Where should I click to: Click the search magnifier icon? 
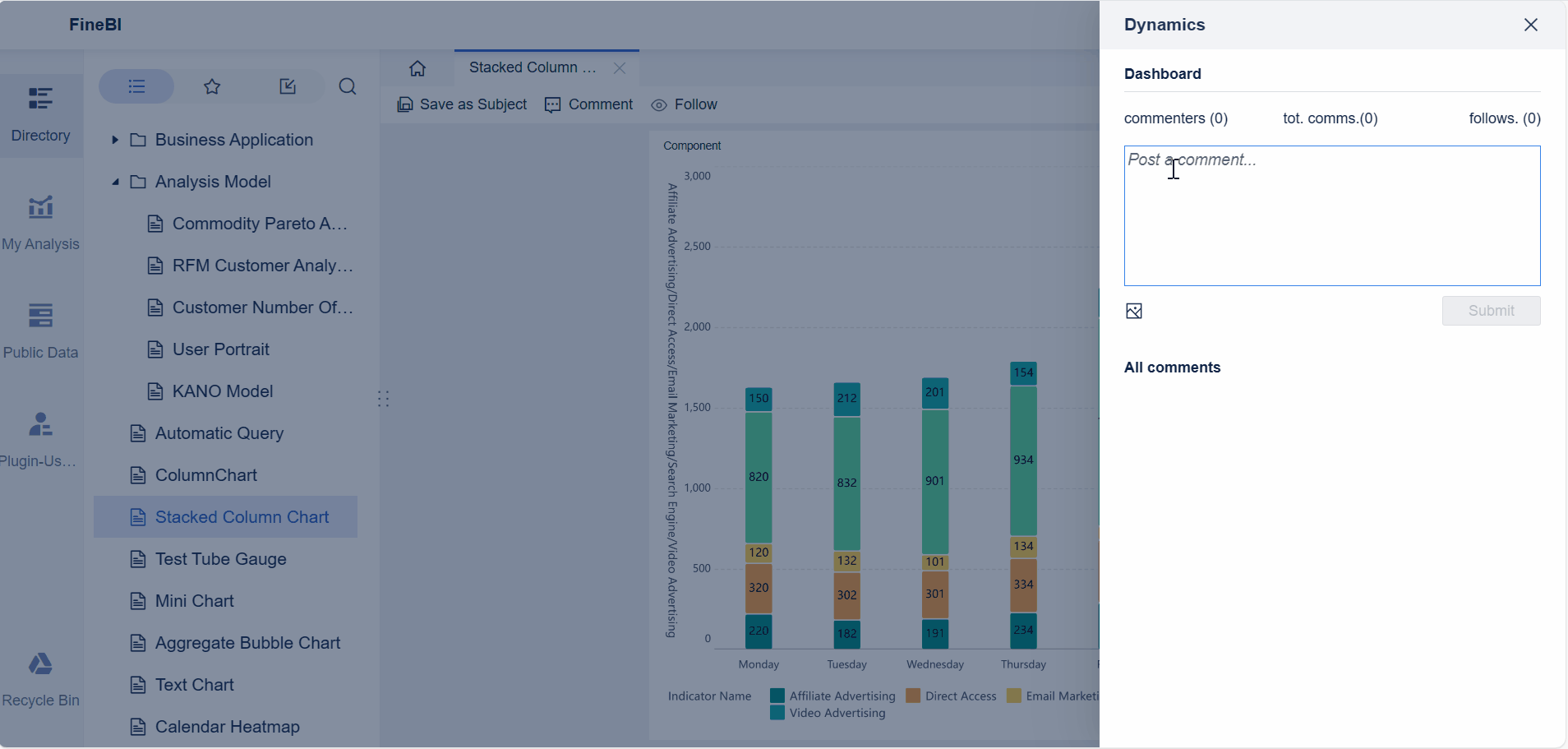tap(348, 86)
